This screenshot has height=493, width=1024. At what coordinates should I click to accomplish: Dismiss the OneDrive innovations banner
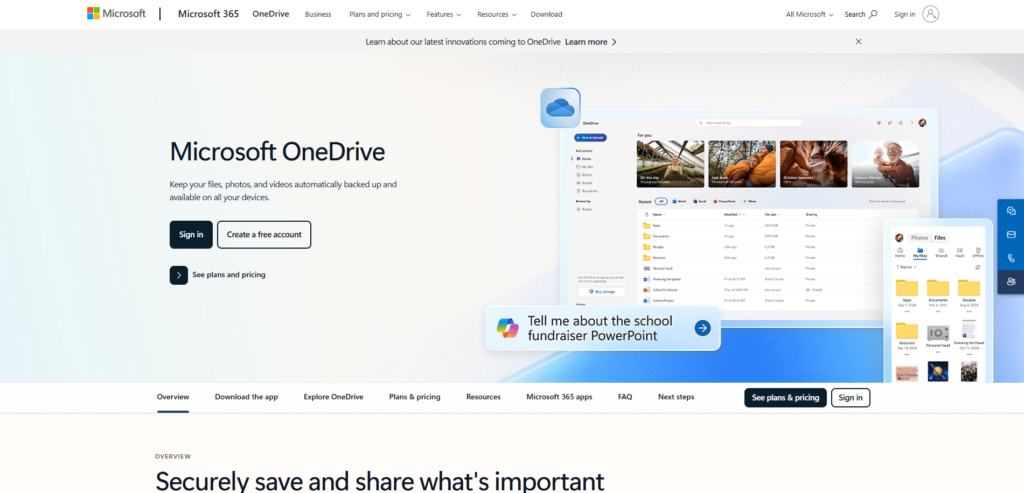(x=858, y=41)
